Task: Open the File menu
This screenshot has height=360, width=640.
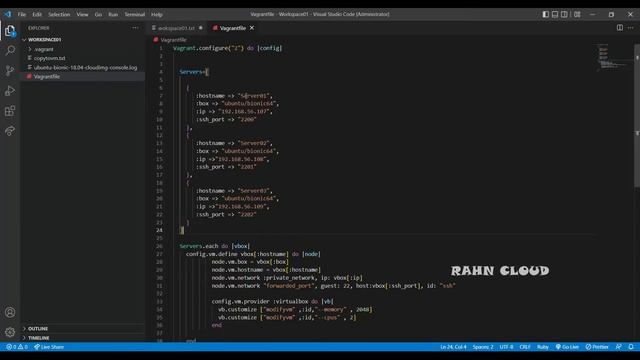Action: click(x=22, y=14)
